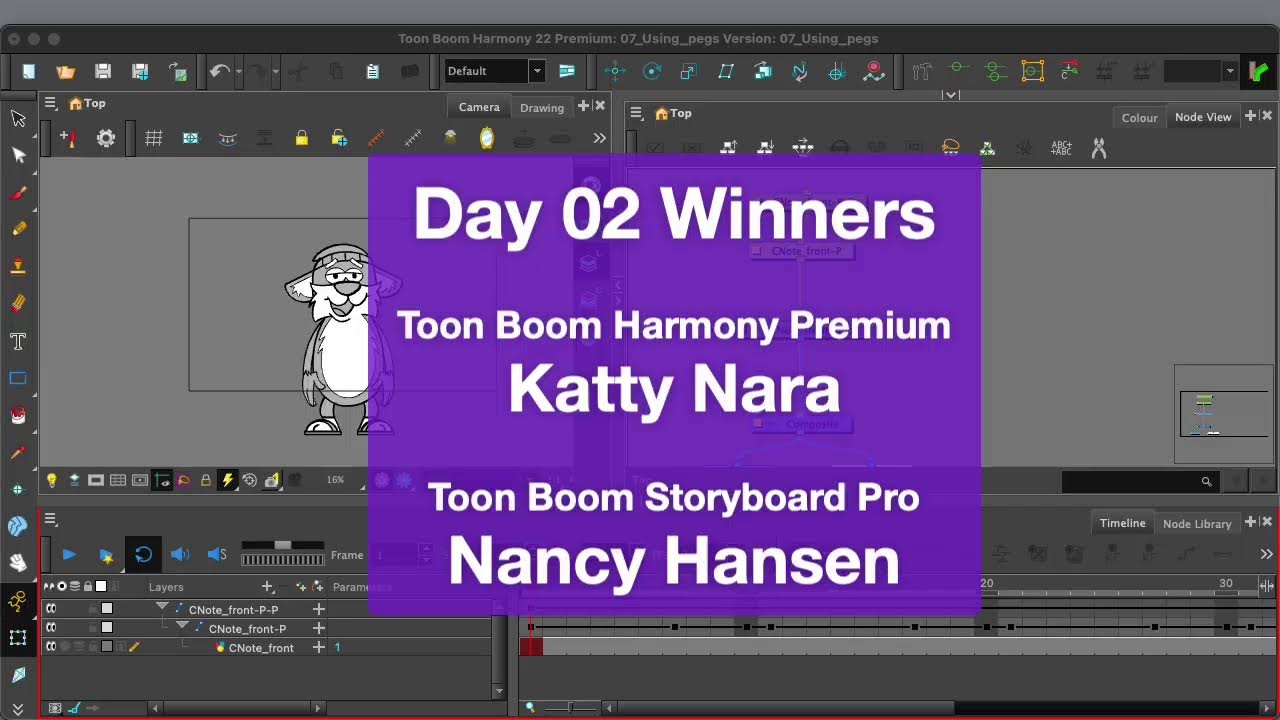Click the green Render arrow icon
This screenshot has height=720, width=1280.
pos(1259,71)
